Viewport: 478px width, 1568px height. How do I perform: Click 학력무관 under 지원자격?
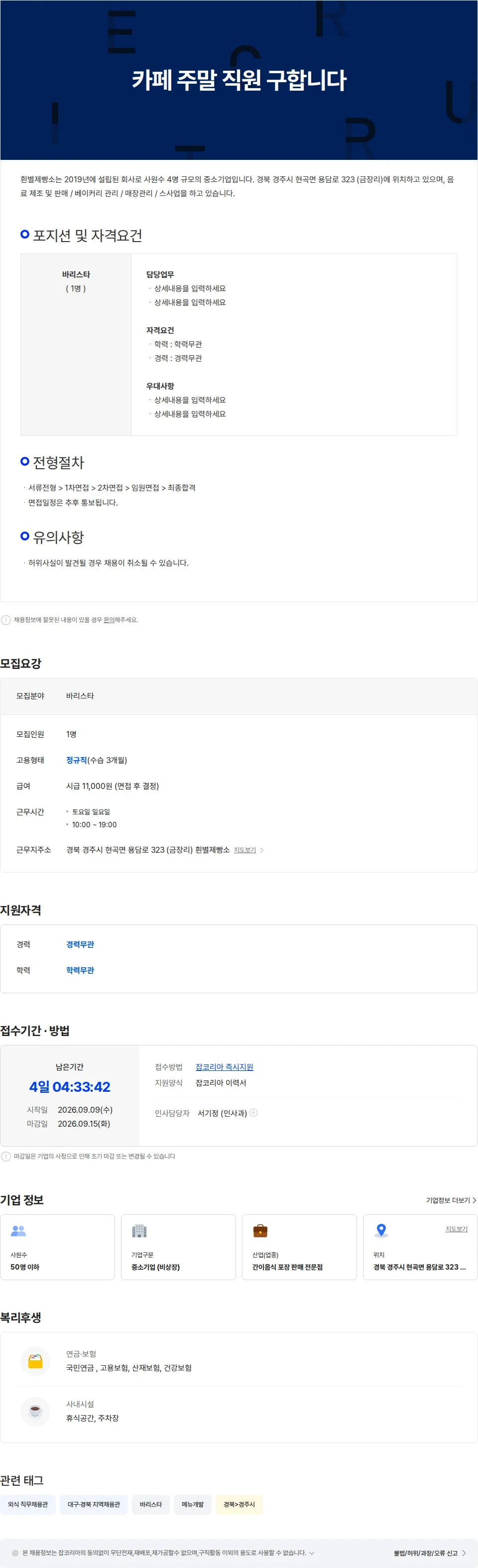click(x=80, y=970)
